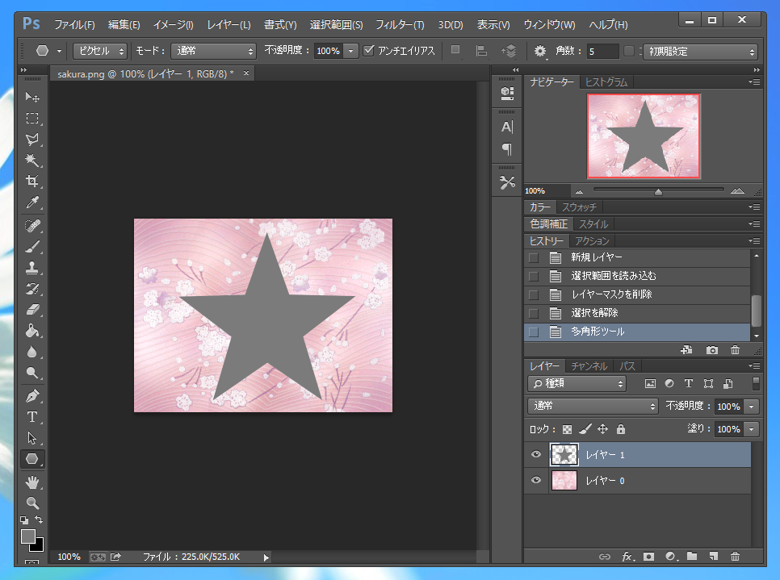
Task: Select the Hand tool
Action: 32,482
